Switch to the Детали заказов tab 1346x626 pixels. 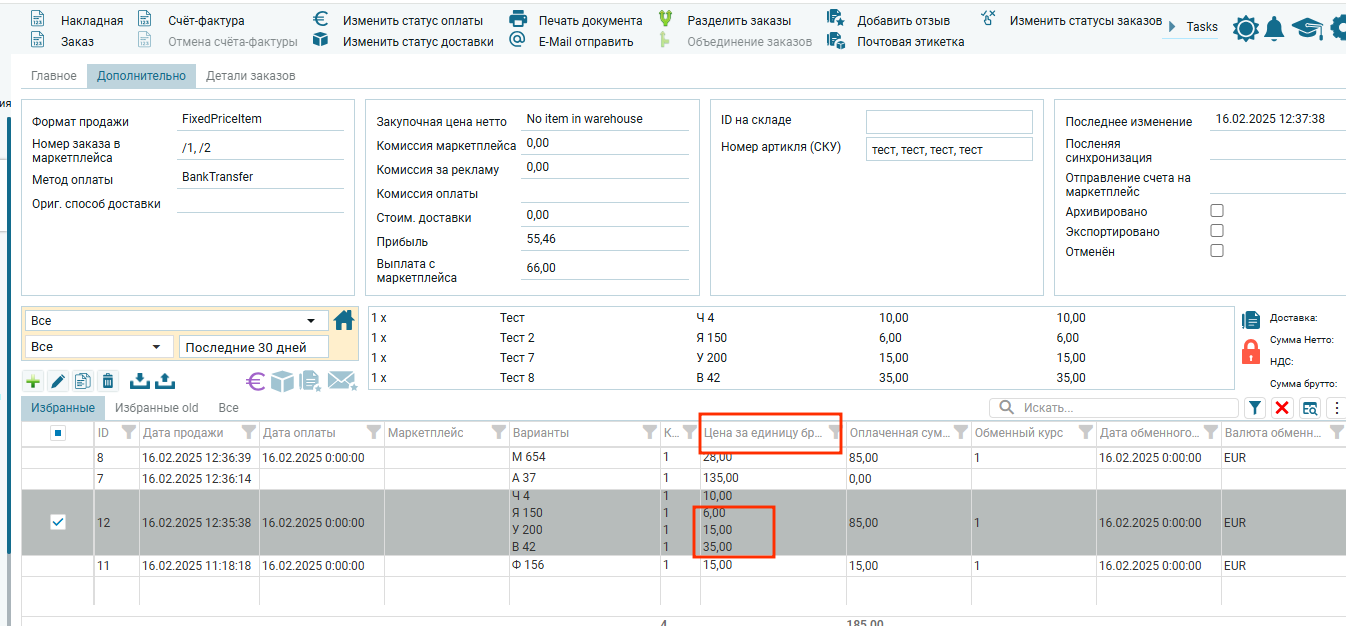(x=250, y=76)
